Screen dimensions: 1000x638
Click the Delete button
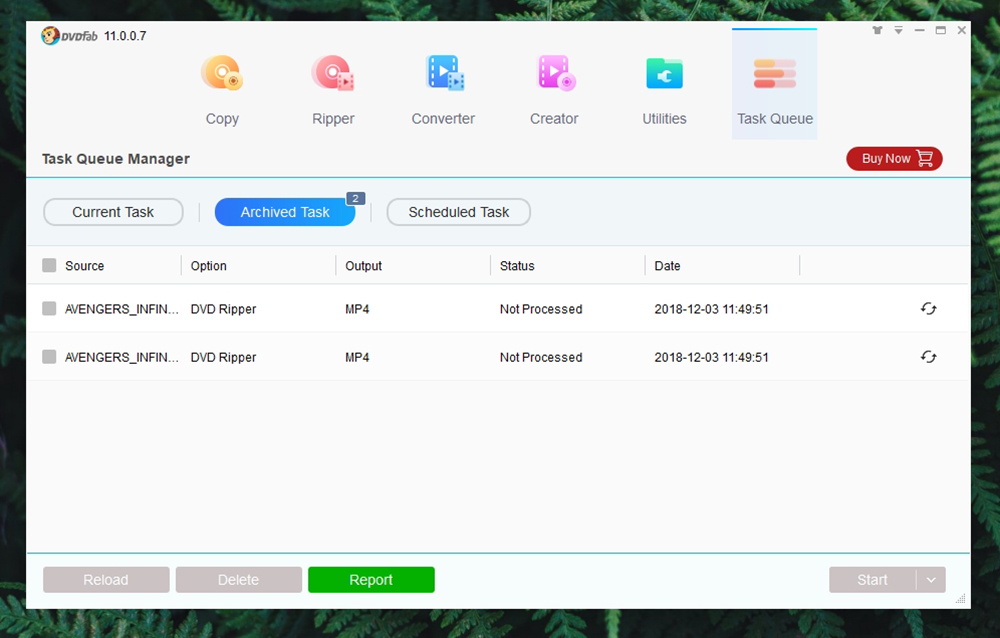(x=239, y=580)
